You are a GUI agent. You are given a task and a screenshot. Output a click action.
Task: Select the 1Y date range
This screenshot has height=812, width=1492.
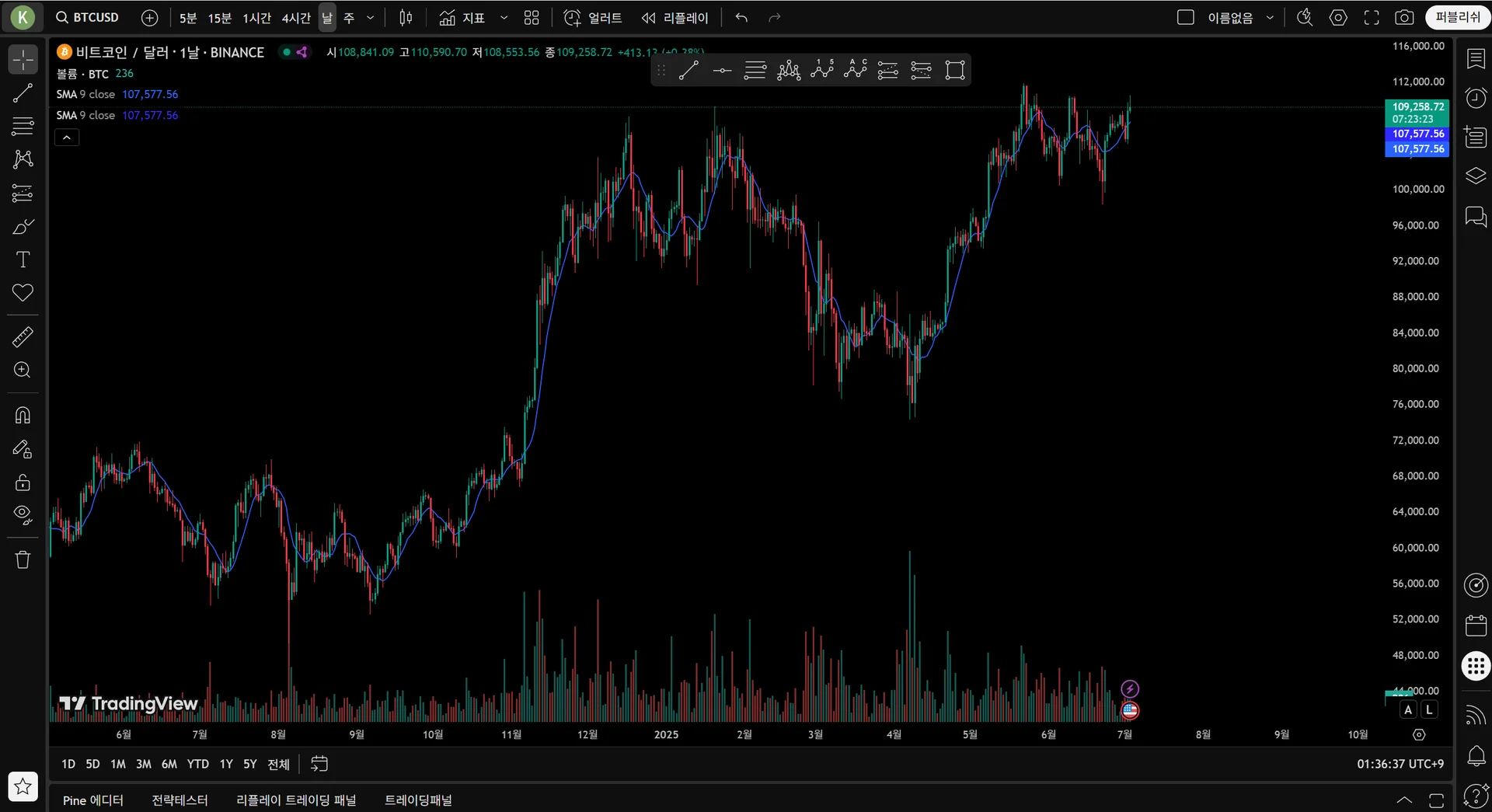226,764
